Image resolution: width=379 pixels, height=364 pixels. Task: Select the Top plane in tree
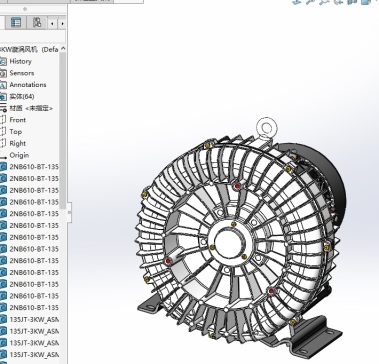point(11,132)
